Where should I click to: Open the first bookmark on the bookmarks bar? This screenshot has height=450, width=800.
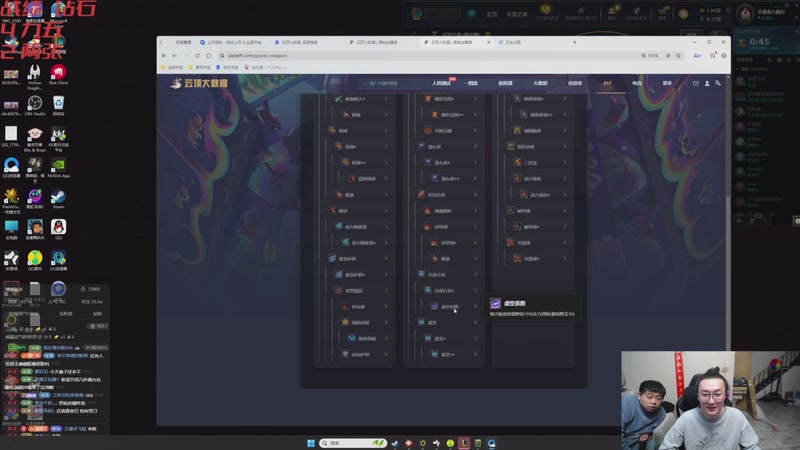172,67
